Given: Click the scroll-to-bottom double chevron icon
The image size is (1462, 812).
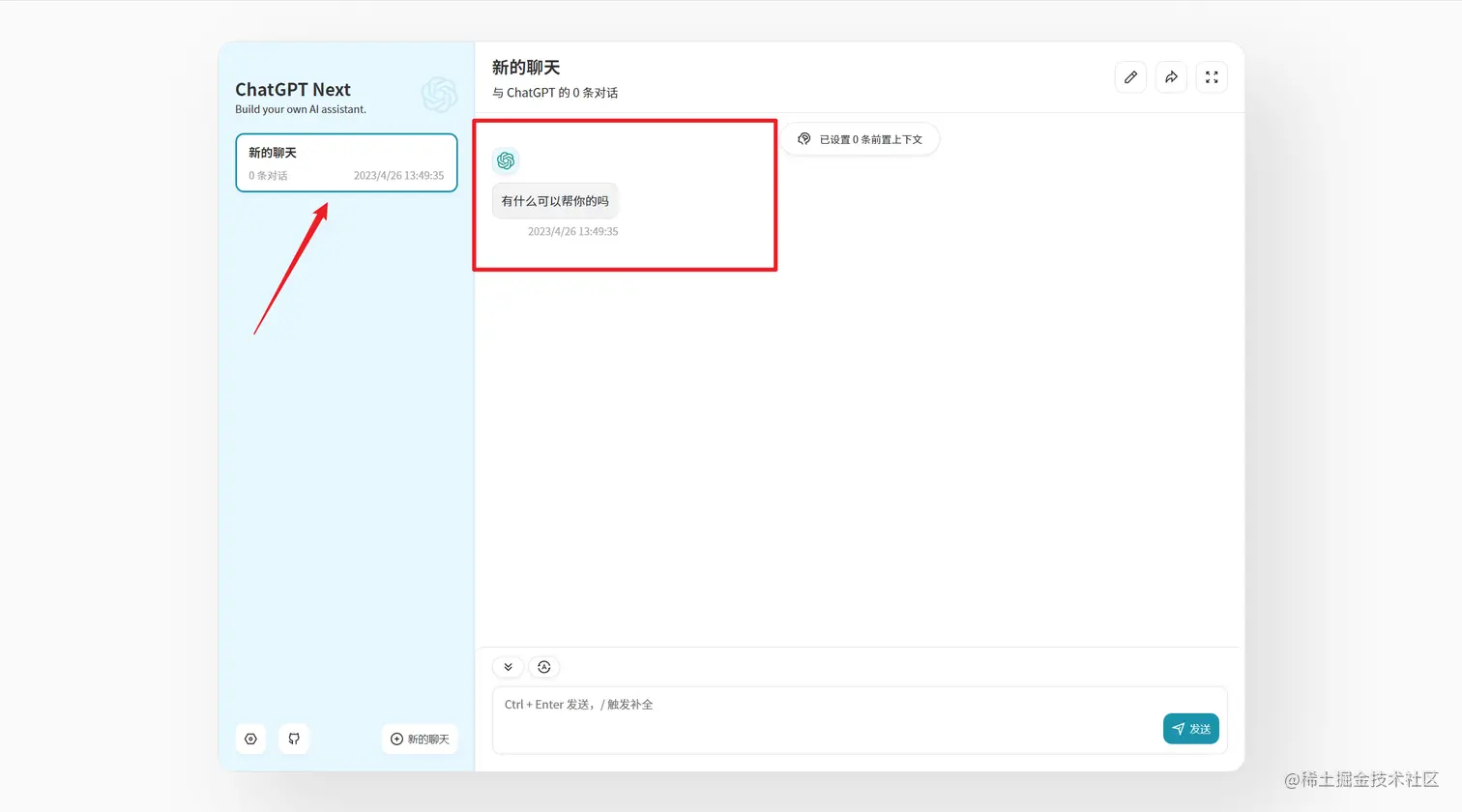Looking at the screenshot, I should coord(508,667).
